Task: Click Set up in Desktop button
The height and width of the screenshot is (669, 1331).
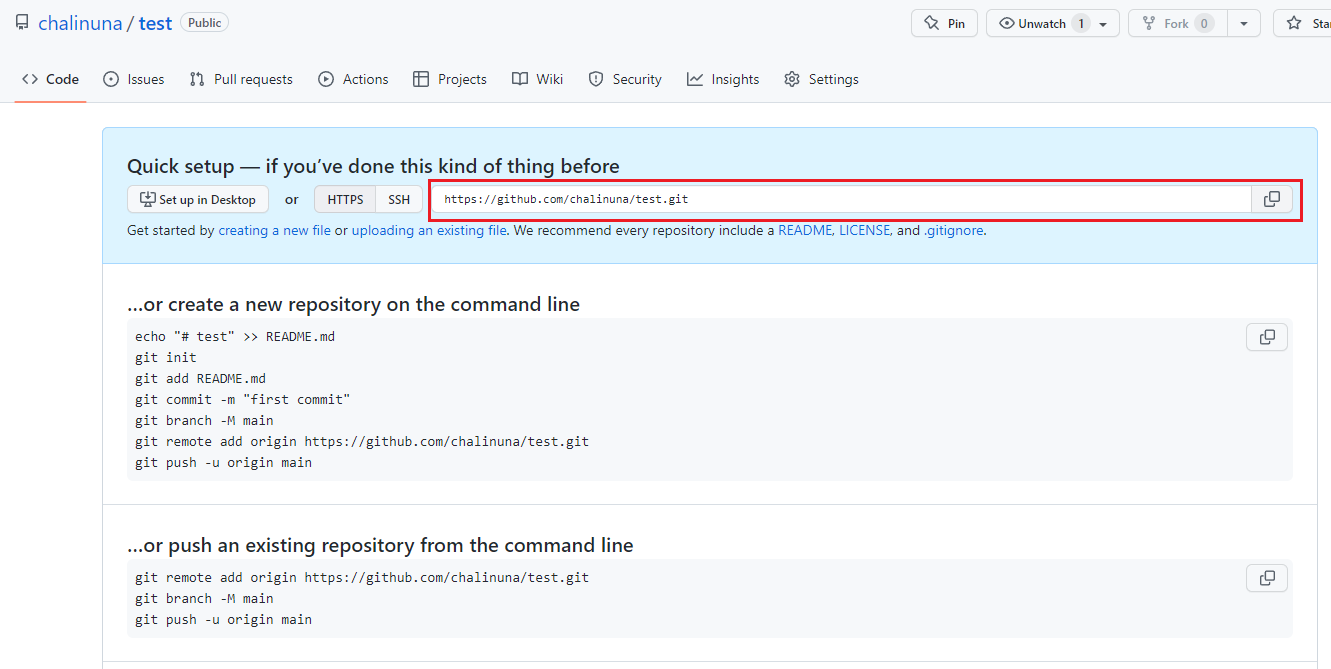Action: 198,199
